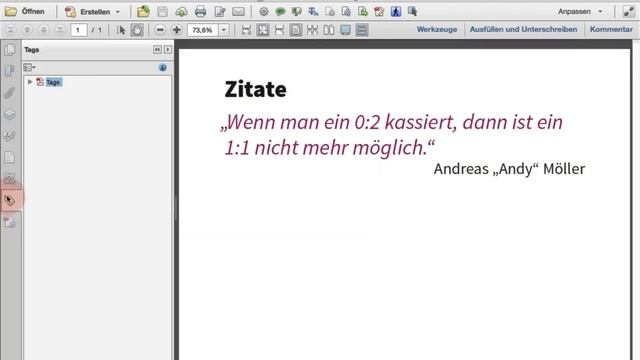The image size is (640, 360).
Task: Open the Anpassen dropdown
Action: 580,11
